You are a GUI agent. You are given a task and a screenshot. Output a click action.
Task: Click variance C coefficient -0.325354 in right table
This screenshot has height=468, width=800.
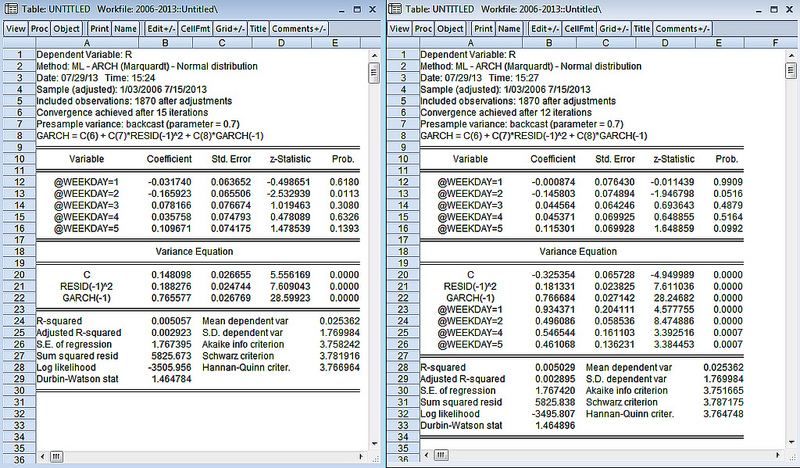tap(553, 275)
